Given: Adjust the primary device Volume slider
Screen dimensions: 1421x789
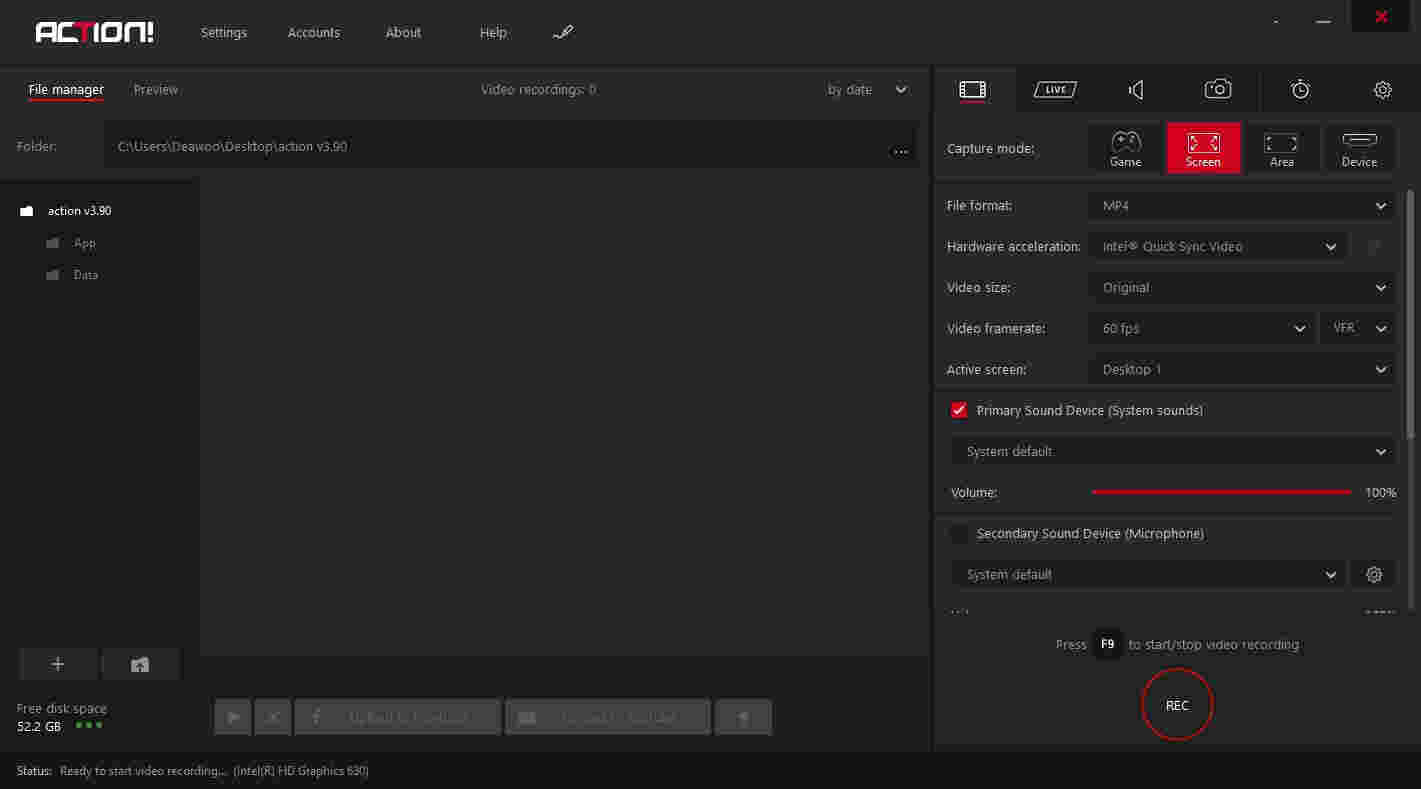Looking at the screenshot, I should [x=1222, y=493].
